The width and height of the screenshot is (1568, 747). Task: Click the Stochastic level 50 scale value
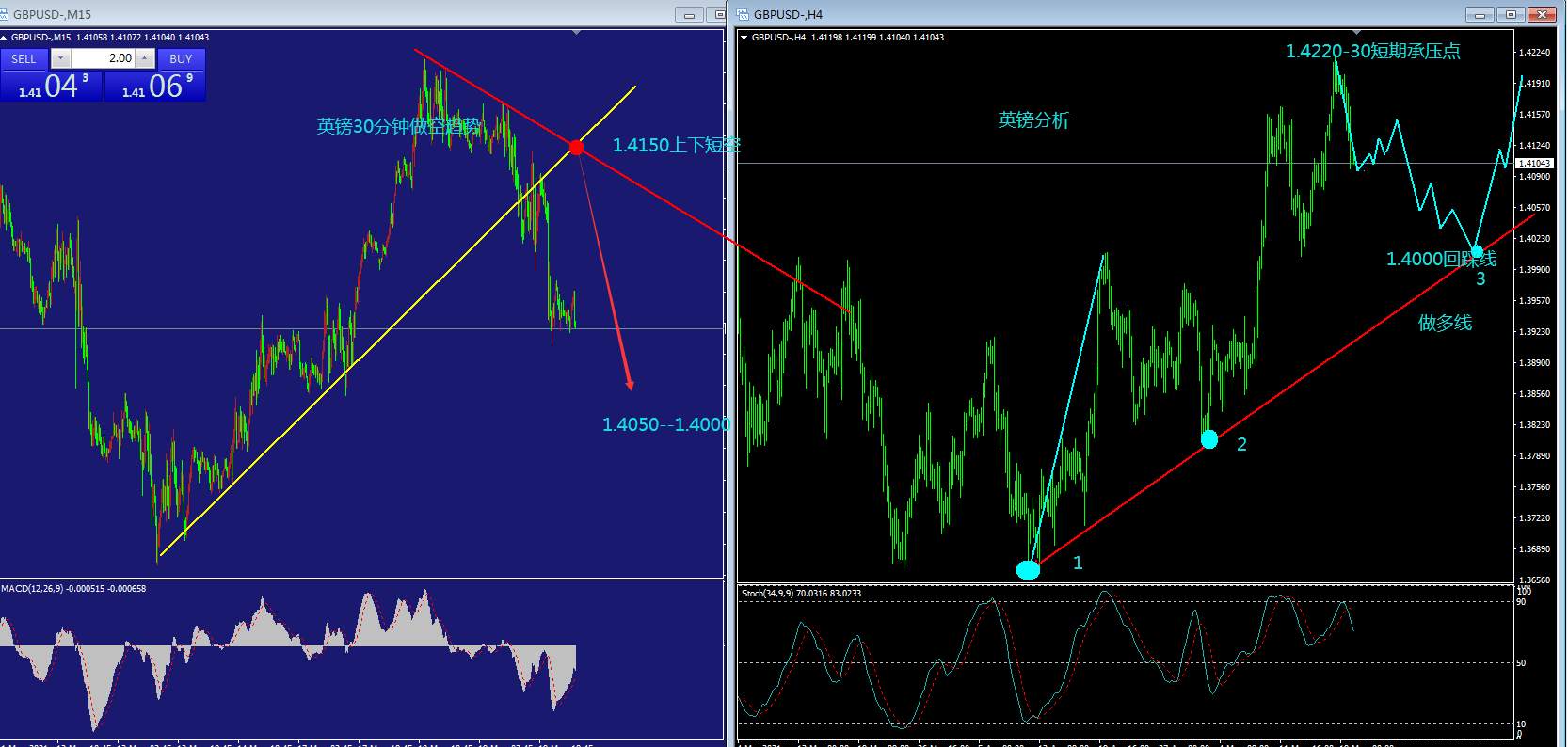[x=1521, y=663]
